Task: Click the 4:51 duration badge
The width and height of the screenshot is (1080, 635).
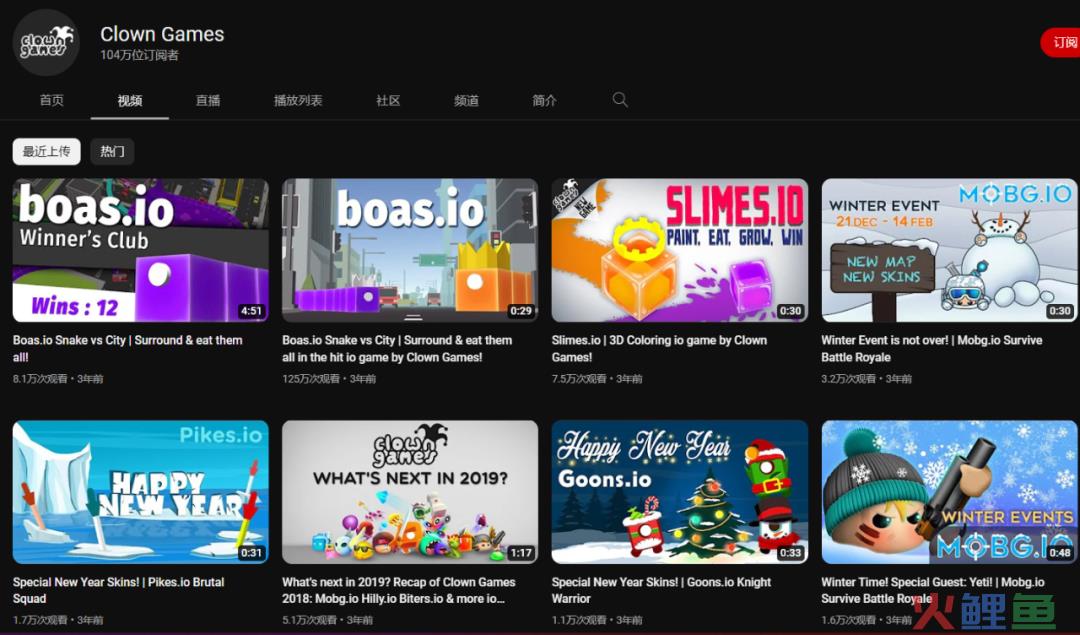Action: [x=251, y=311]
